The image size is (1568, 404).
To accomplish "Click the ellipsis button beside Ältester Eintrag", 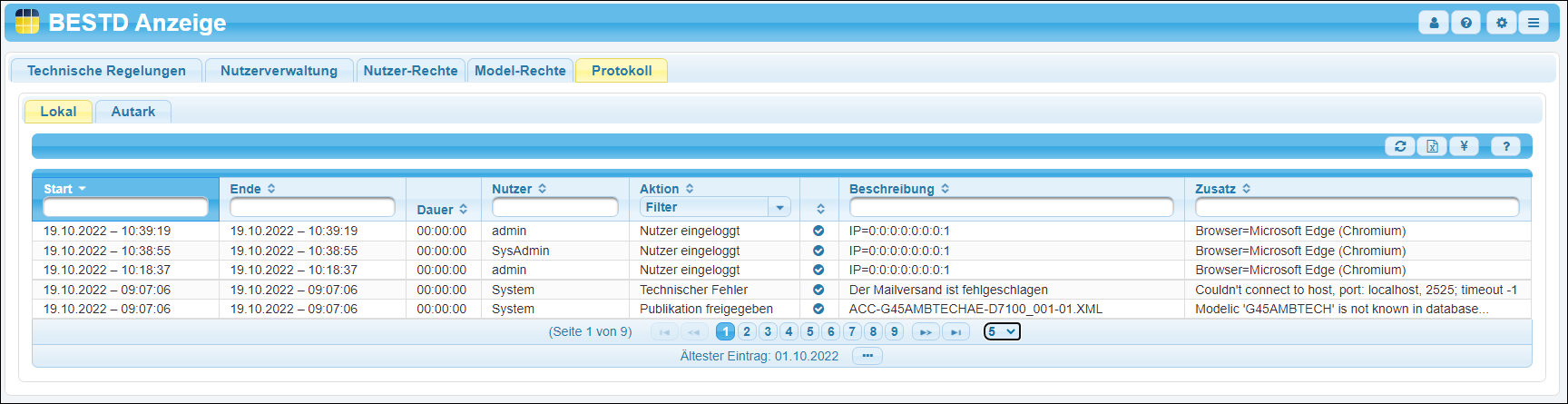I will coord(867,356).
